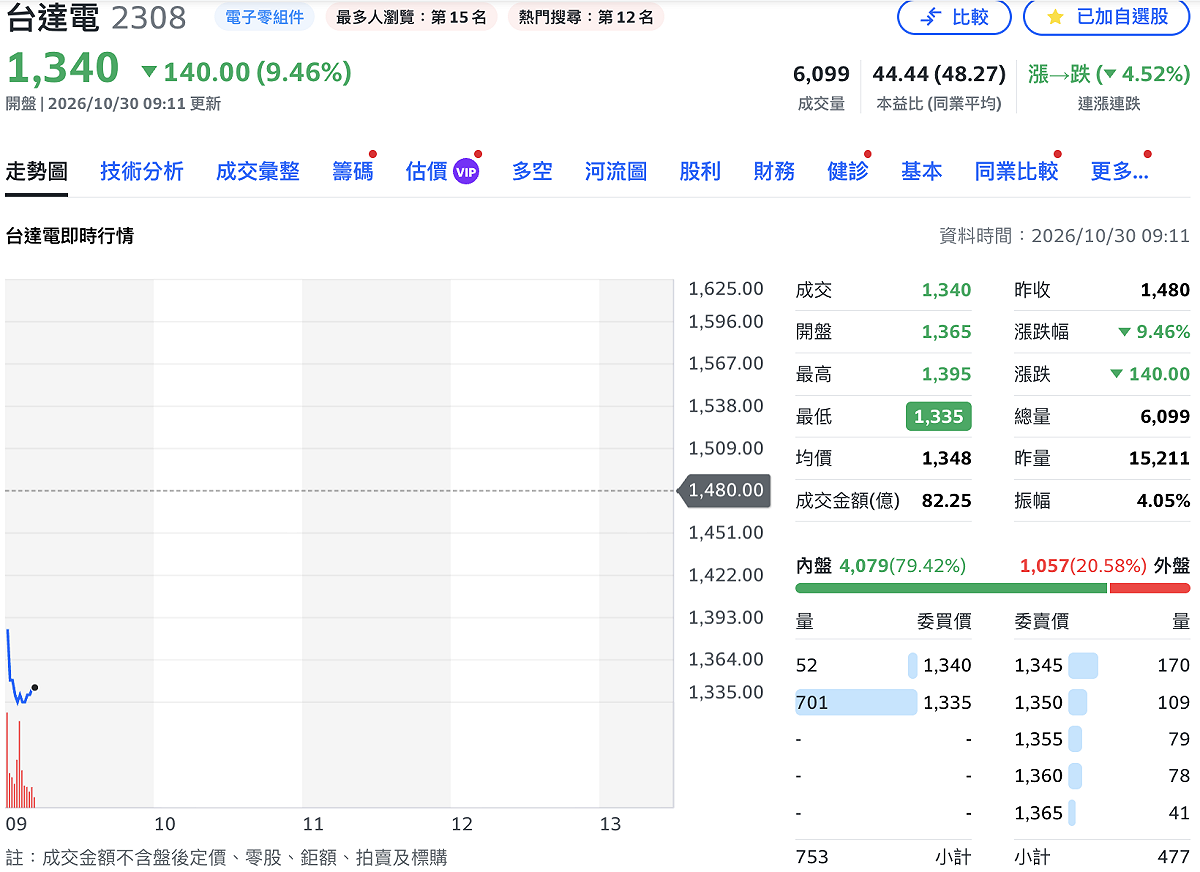Click the 均價 1,348 value
1200x872 pixels.
pyautogui.click(x=946, y=458)
